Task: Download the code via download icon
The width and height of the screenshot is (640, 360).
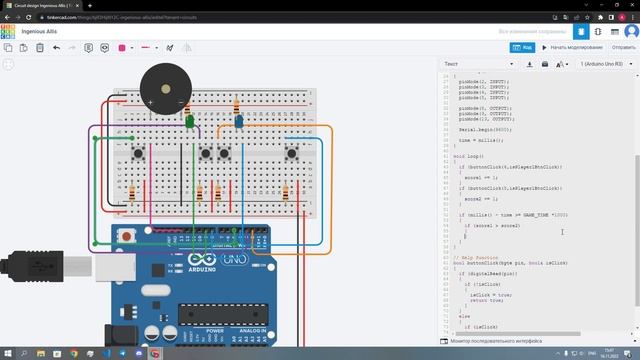Action: 529,64
